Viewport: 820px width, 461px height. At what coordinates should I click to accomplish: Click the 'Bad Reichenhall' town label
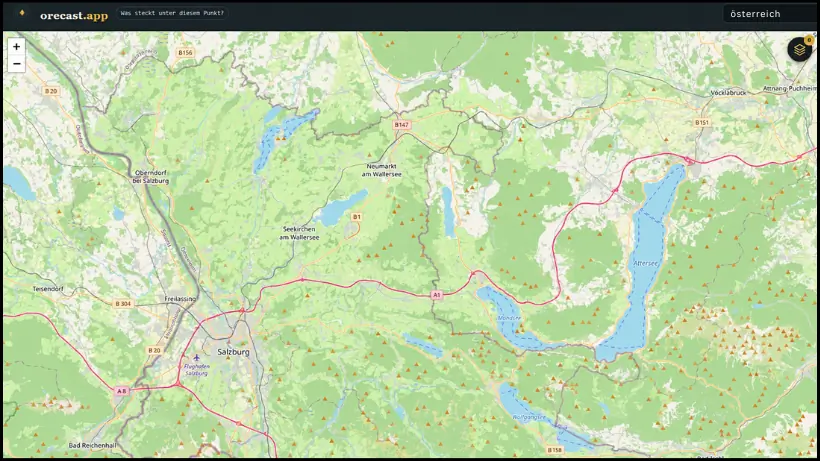[x=92, y=445]
